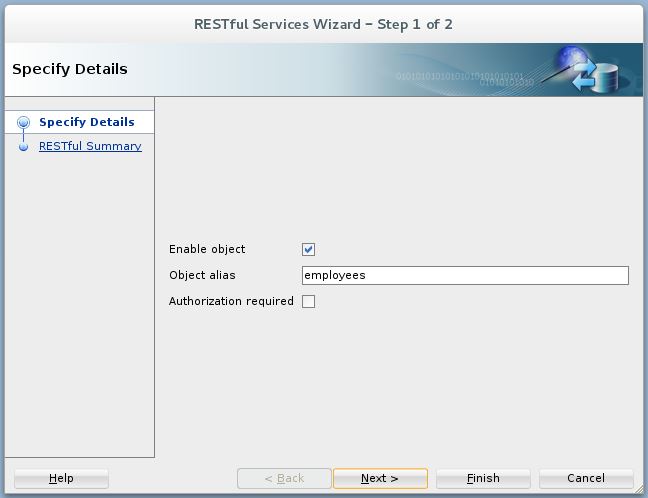
Task: Click the RESTful Summary step bullet icon
Action: click(24, 147)
